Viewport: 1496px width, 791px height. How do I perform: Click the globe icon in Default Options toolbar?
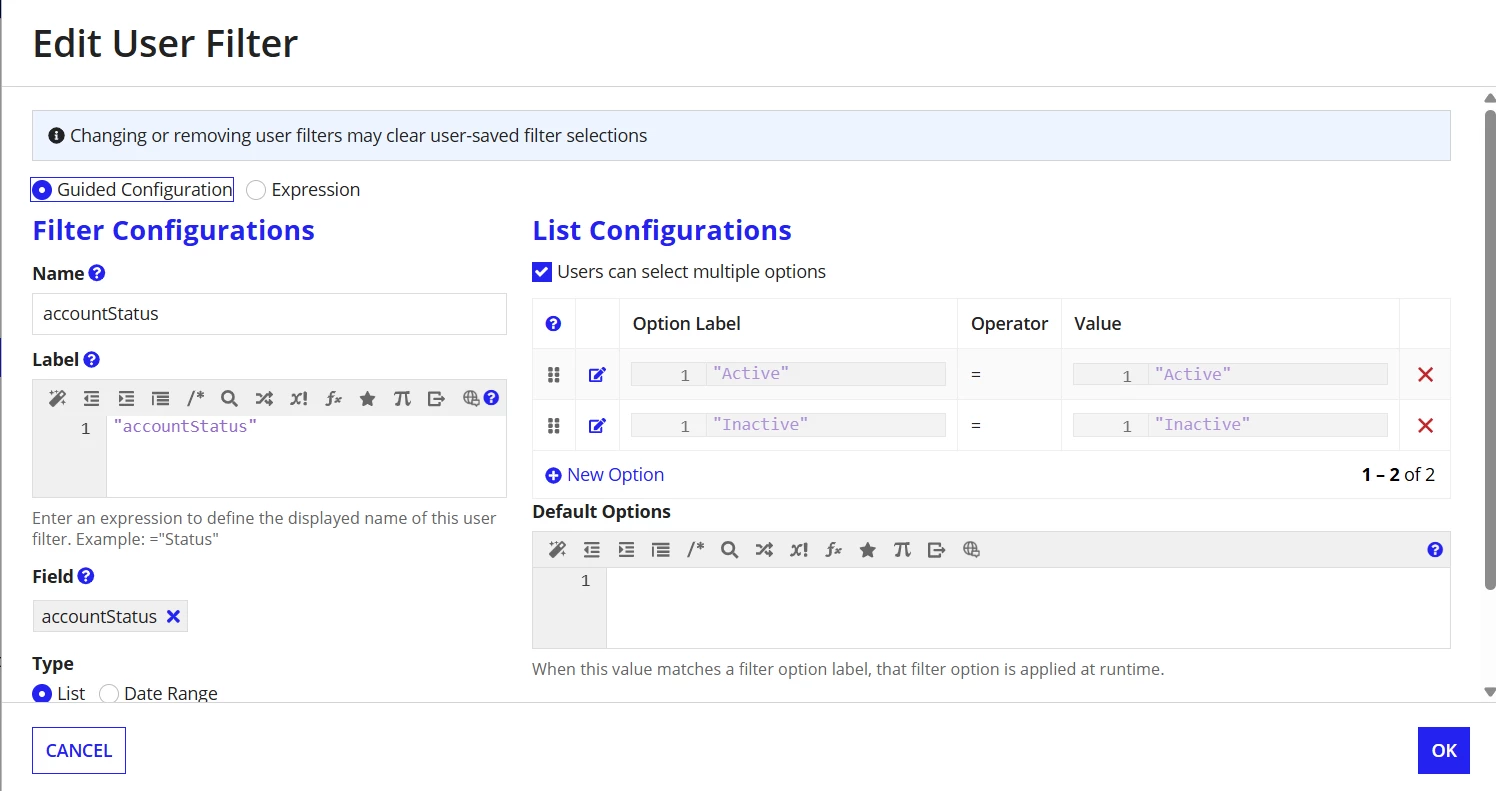click(x=970, y=549)
